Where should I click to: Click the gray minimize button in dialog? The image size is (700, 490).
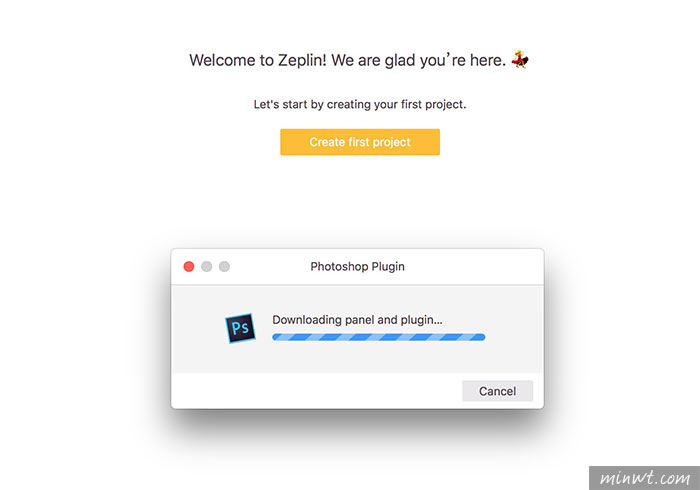click(x=206, y=266)
